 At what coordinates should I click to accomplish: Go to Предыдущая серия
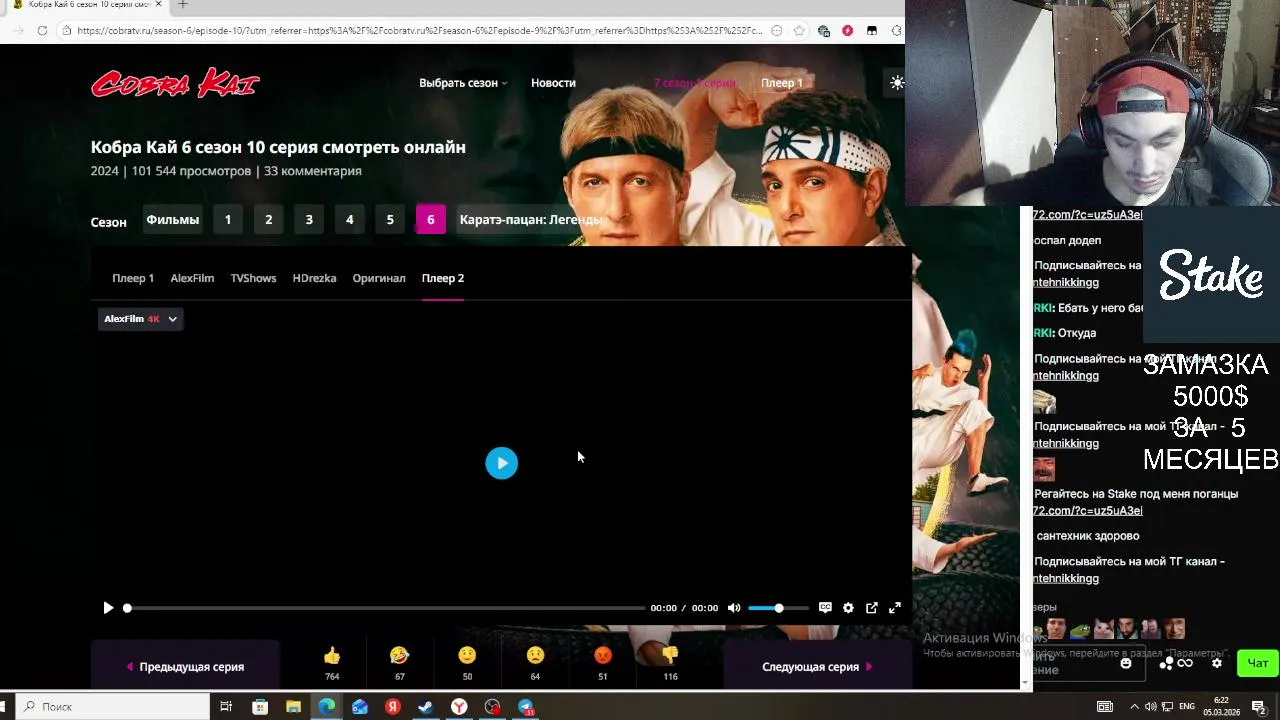coord(185,667)
